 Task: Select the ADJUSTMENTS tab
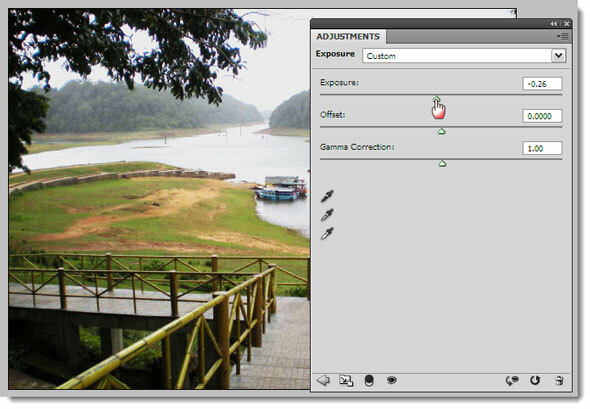point(348,36)
